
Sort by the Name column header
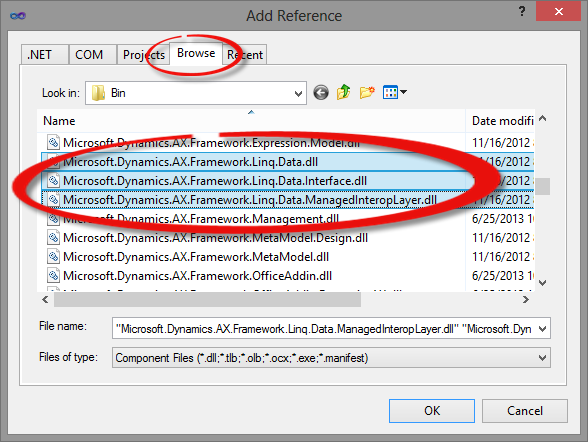pos(251,121)
